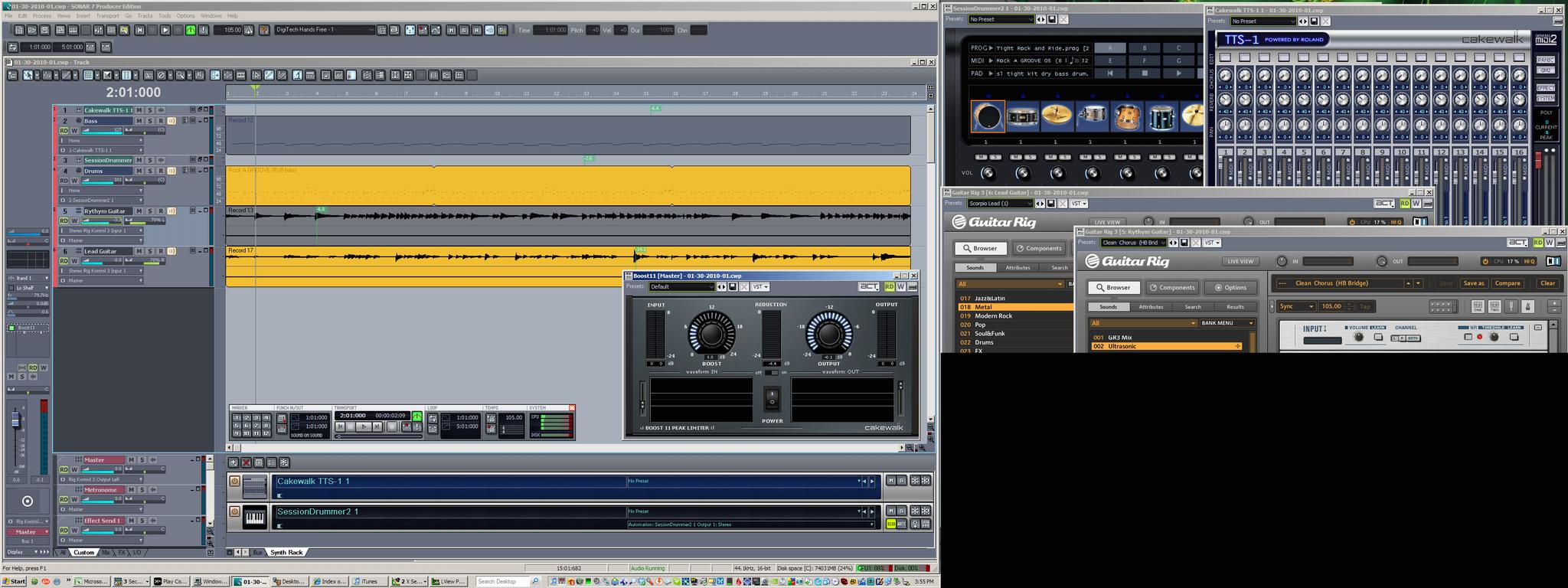This screenshot has height=588, width=1568.
Task: Click the PANIC button in TTS-1
Action: click(1546, 60)
